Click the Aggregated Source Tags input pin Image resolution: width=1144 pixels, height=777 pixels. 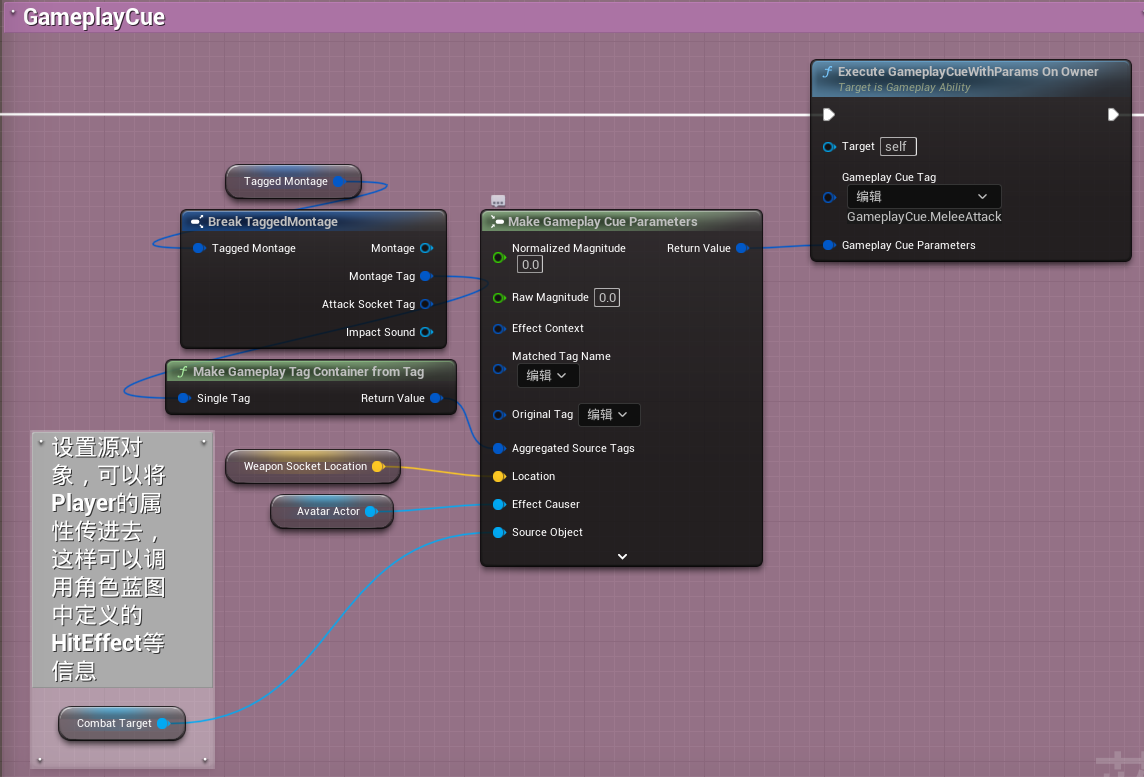point(499,449)
